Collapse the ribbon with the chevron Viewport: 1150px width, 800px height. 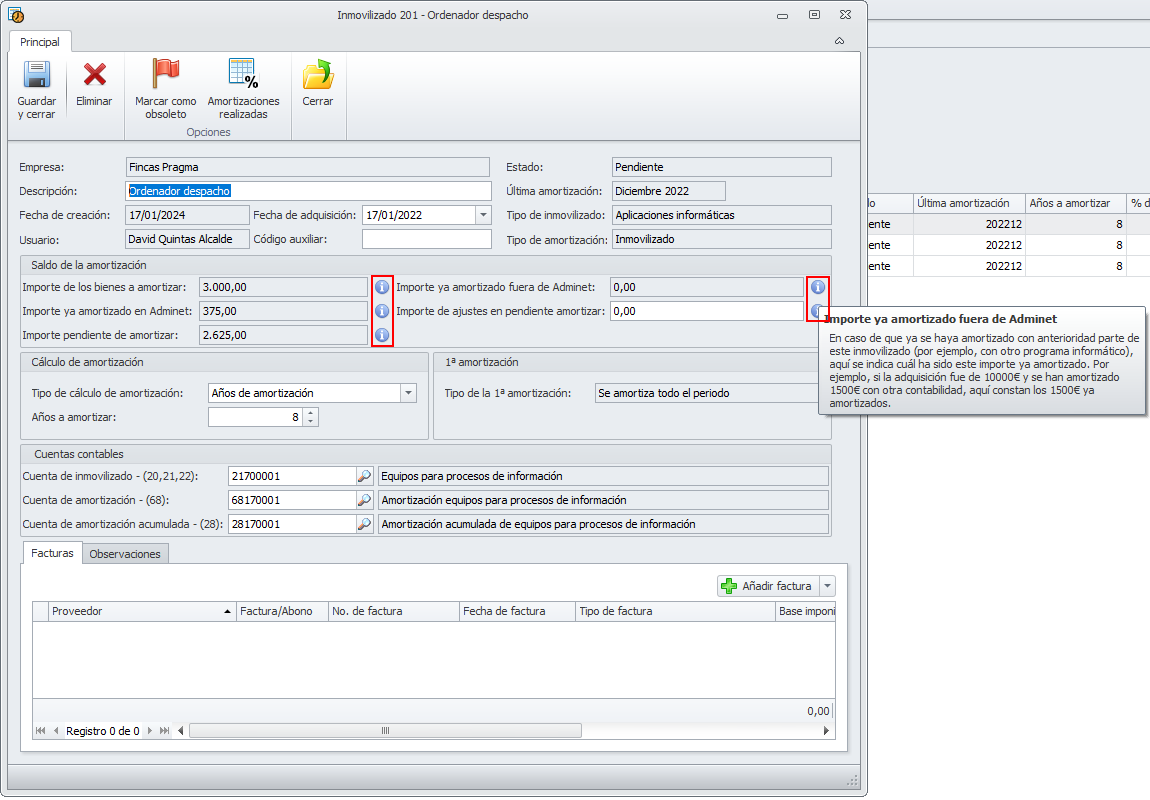pyautogui.click(x=839, y=41)
